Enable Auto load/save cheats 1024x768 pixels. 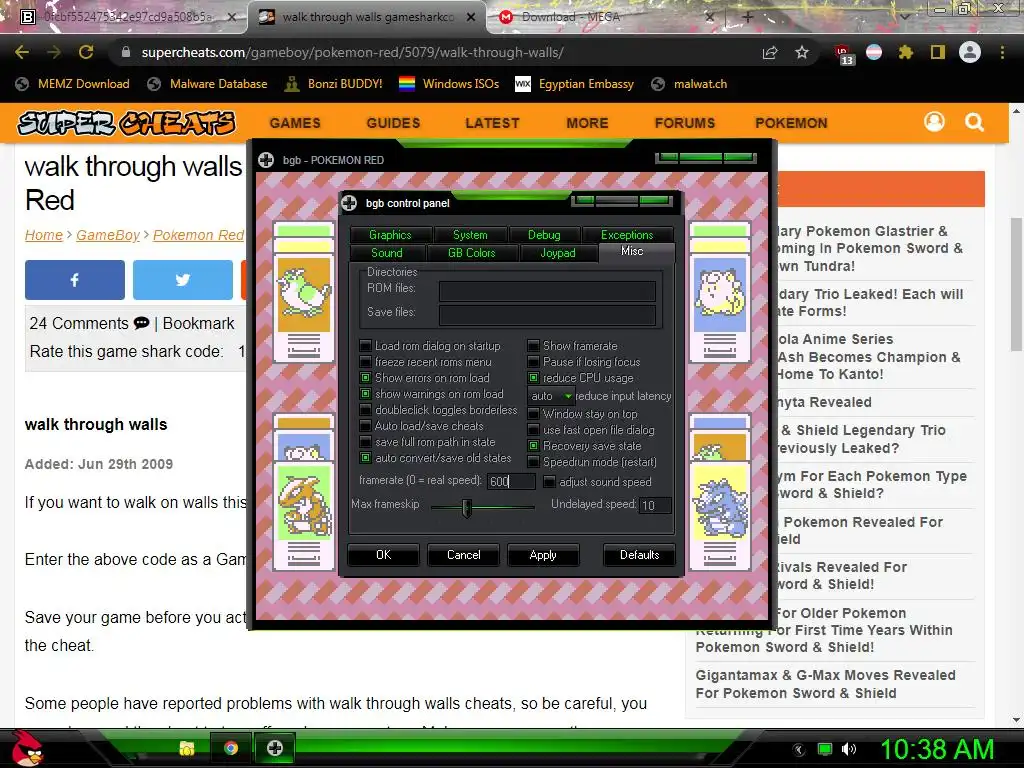(x=365, y=426)
